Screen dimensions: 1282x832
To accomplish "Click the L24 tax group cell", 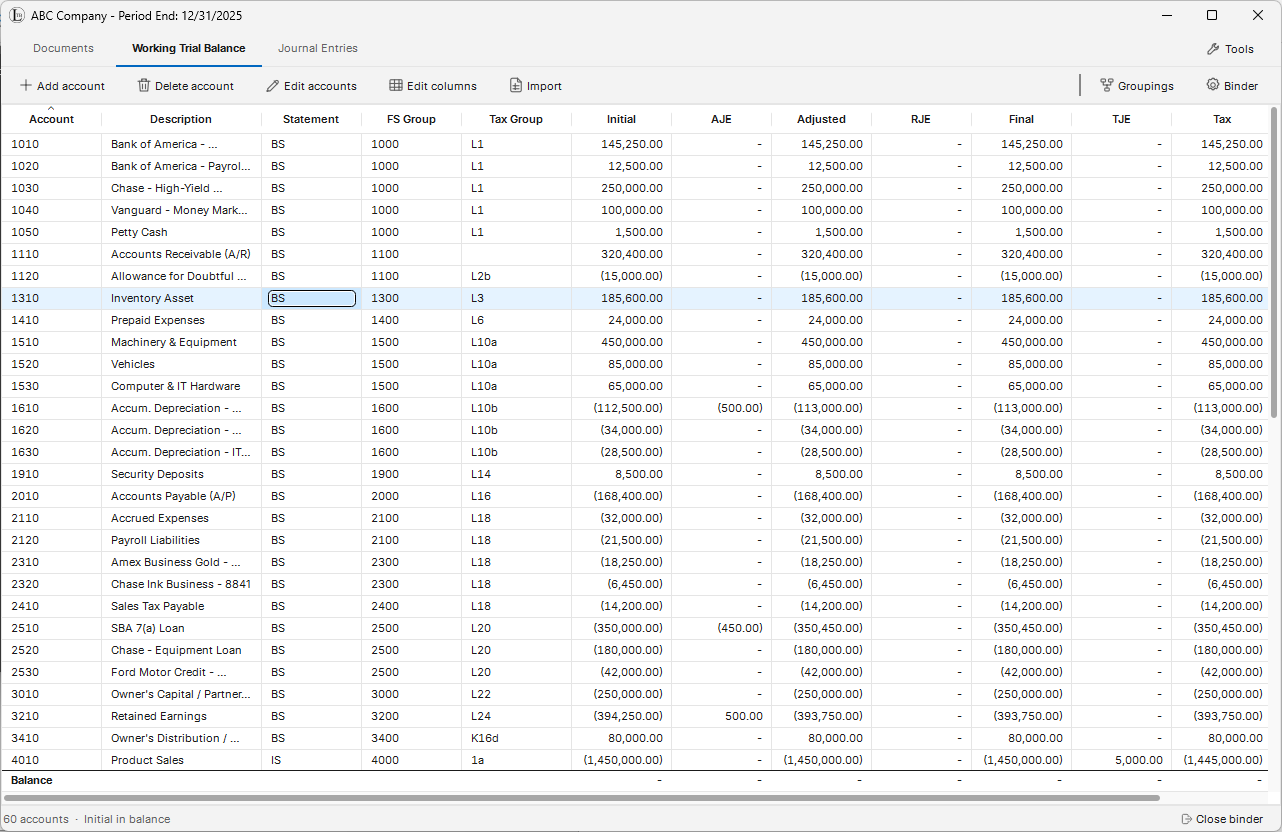I will click(x=516, y=716).
